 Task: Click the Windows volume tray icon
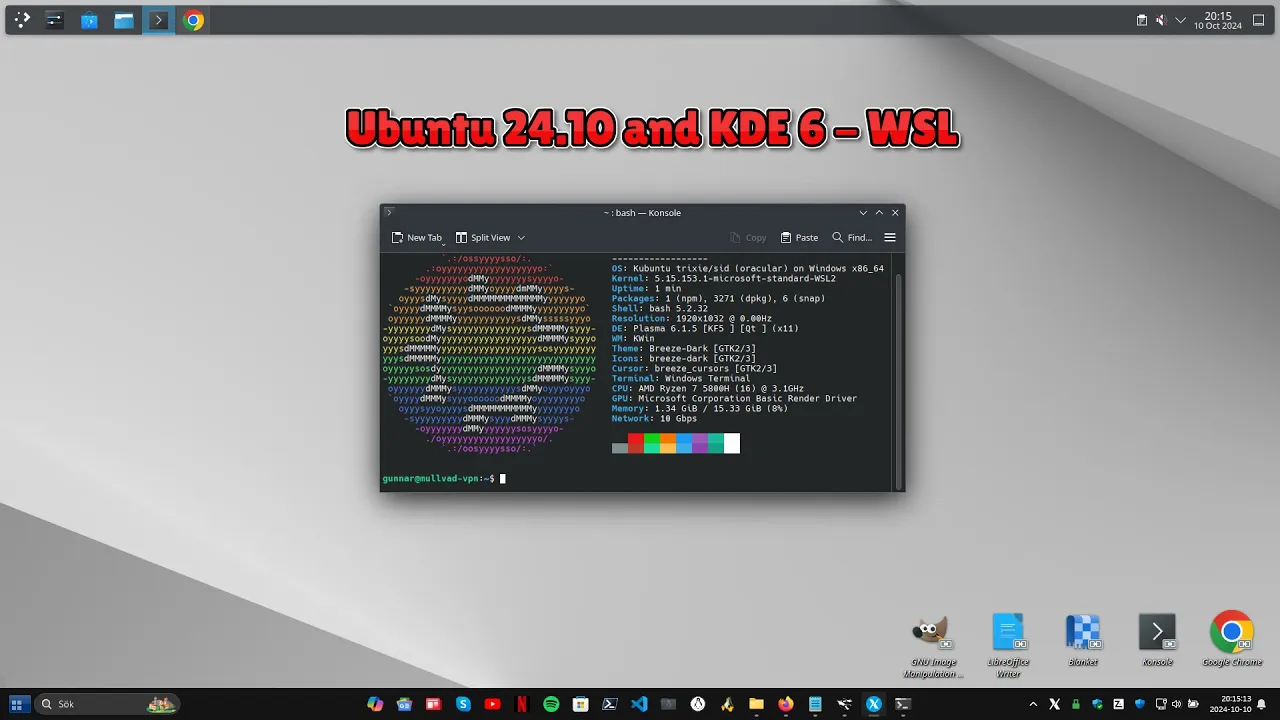[1176, 704]
